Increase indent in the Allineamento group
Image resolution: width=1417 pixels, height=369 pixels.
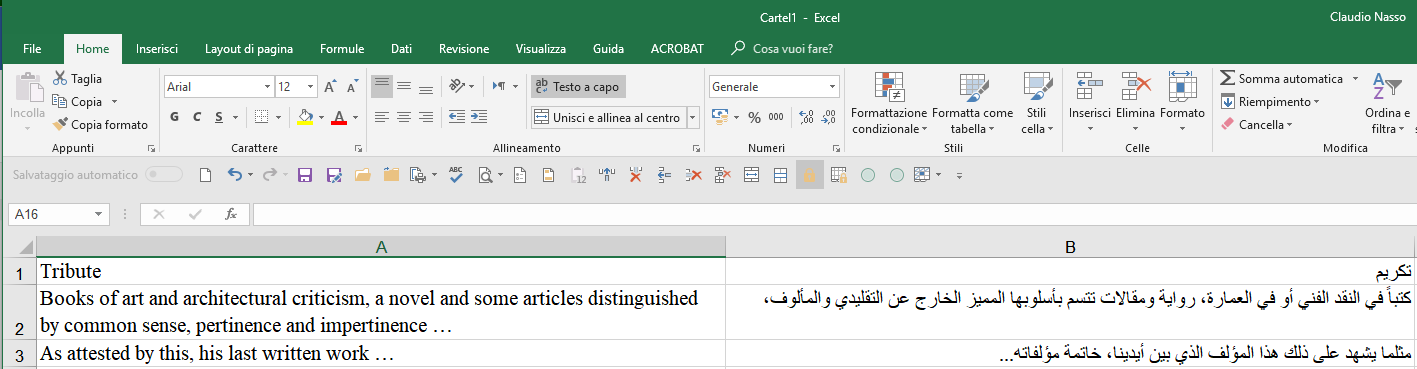click(480, 117)
